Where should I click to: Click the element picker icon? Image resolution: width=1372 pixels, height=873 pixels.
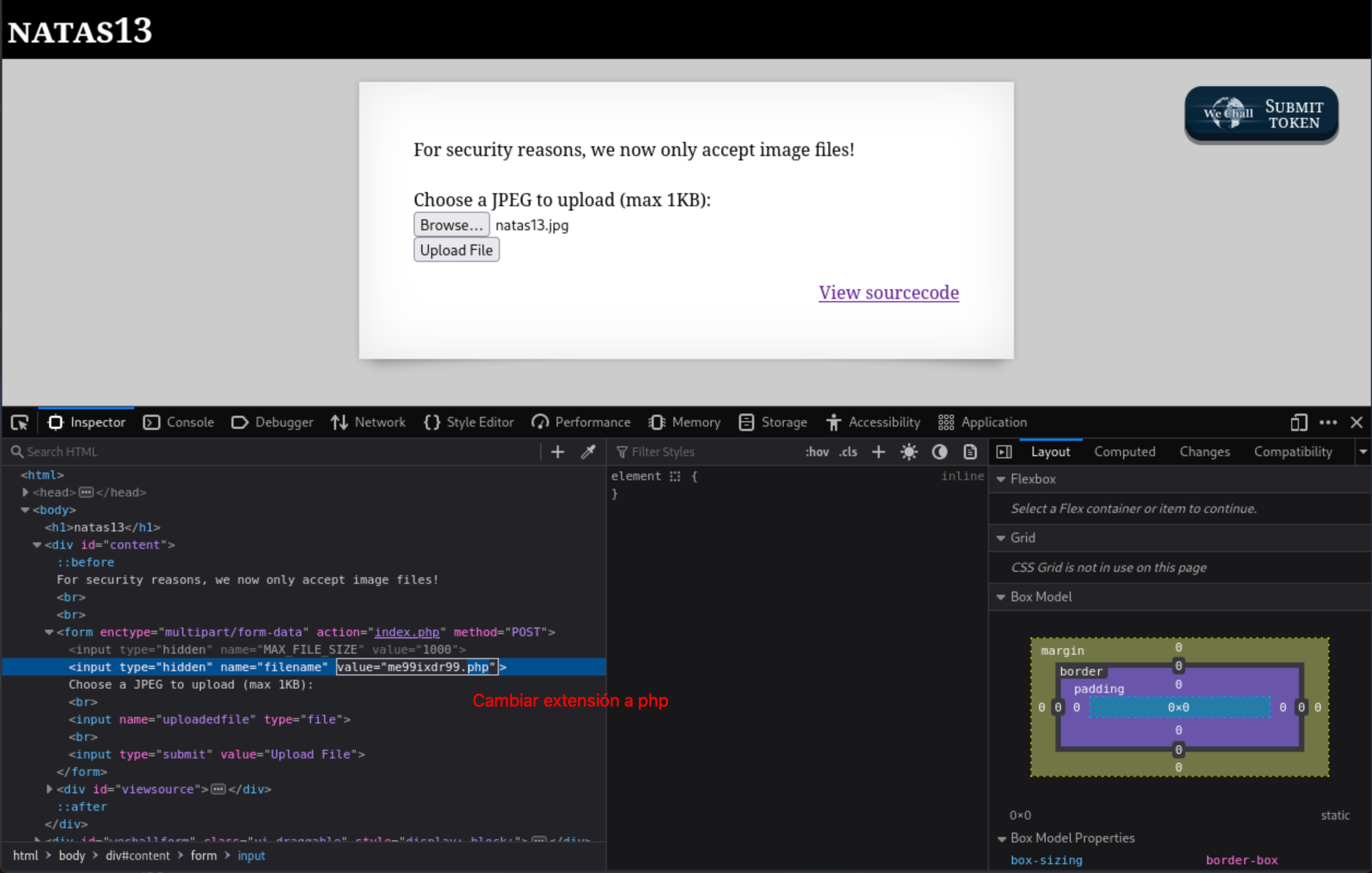(x=19, y=422)
